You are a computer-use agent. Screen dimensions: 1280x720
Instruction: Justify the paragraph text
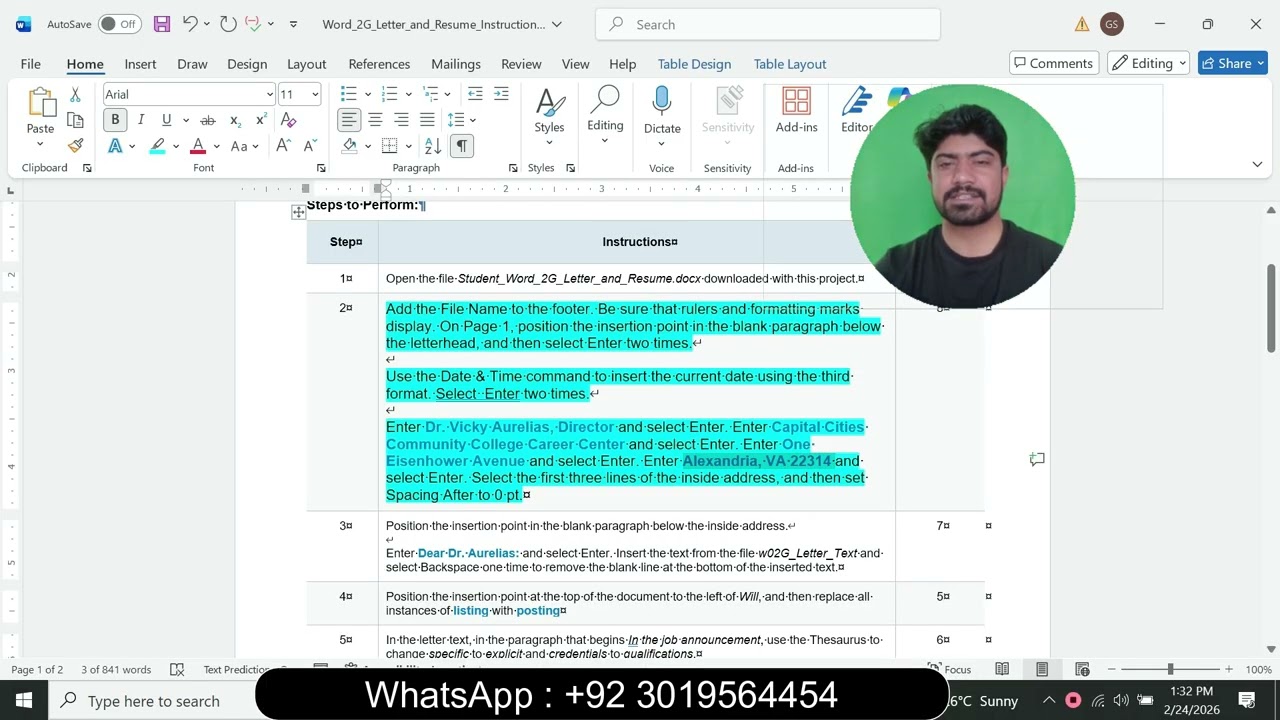point(427,120)
